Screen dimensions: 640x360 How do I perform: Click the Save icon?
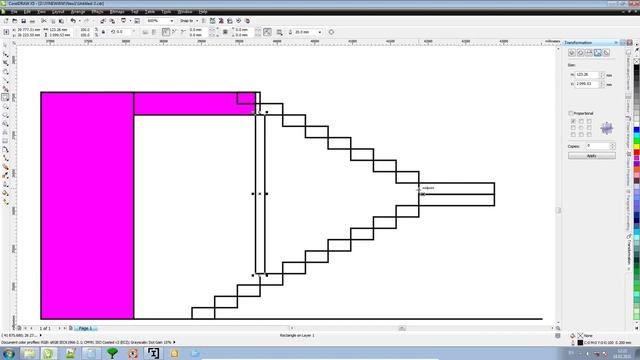click(24, 21)
